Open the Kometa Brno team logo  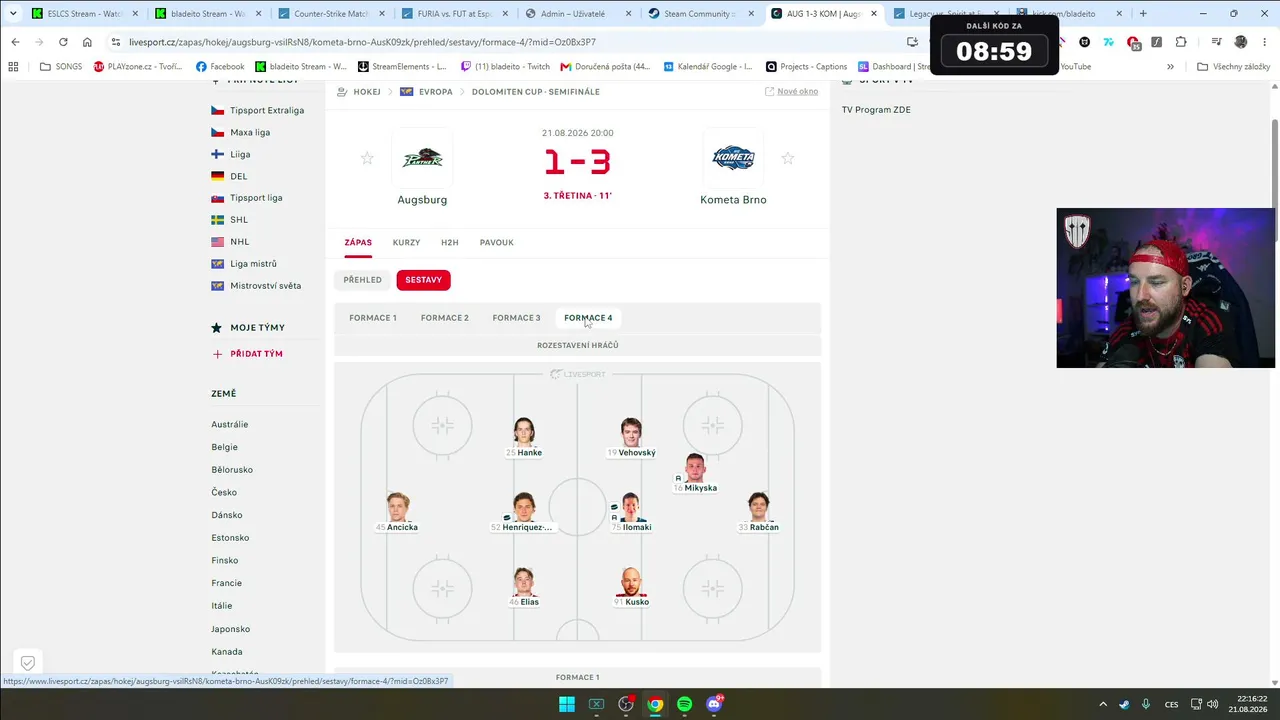tap(733, 158)
